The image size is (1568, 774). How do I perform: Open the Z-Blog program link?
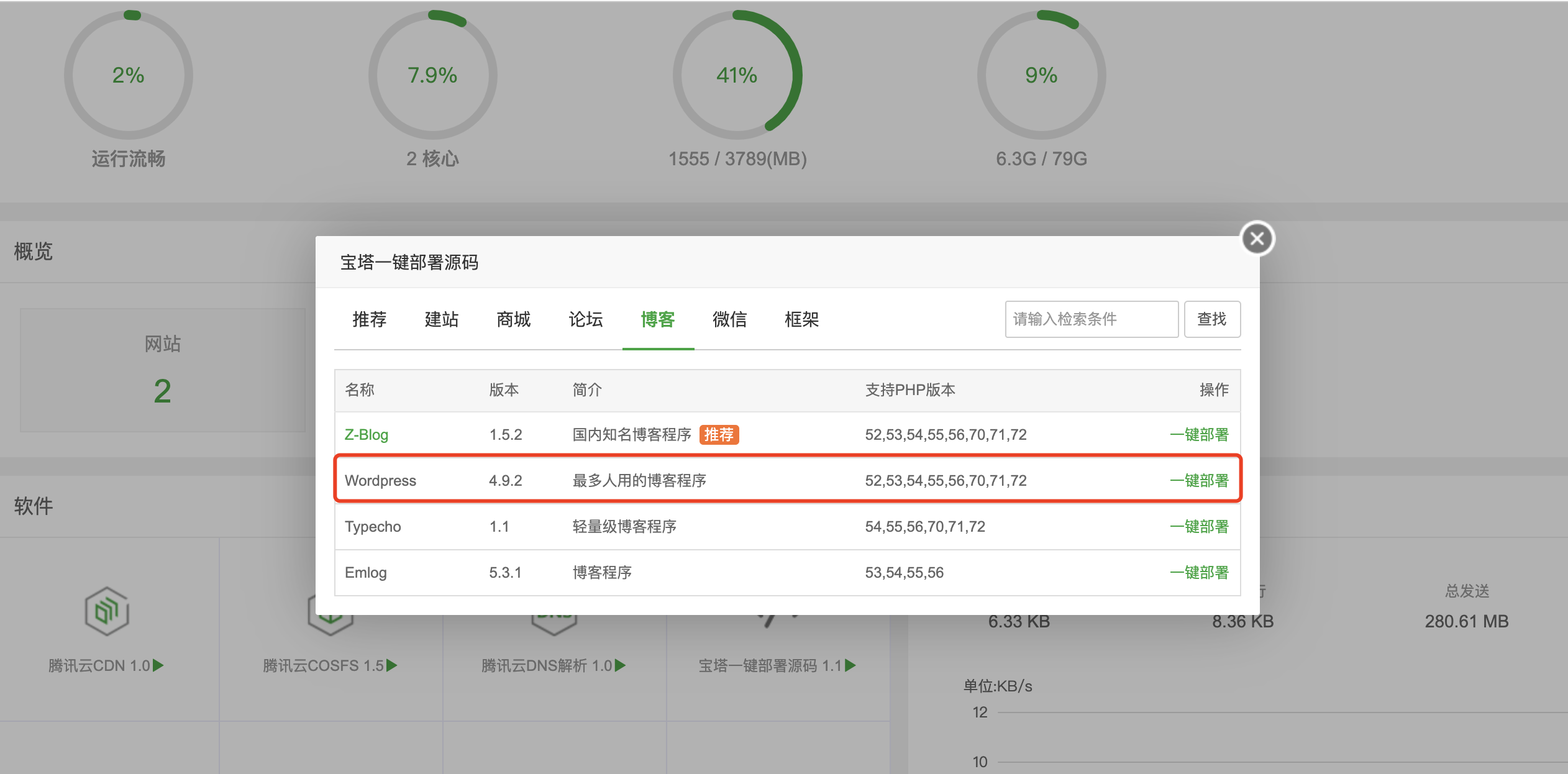[x=367, y=434]
